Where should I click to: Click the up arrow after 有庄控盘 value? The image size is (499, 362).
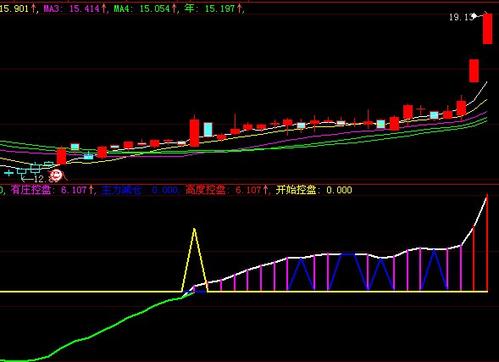tap(91, 190)
